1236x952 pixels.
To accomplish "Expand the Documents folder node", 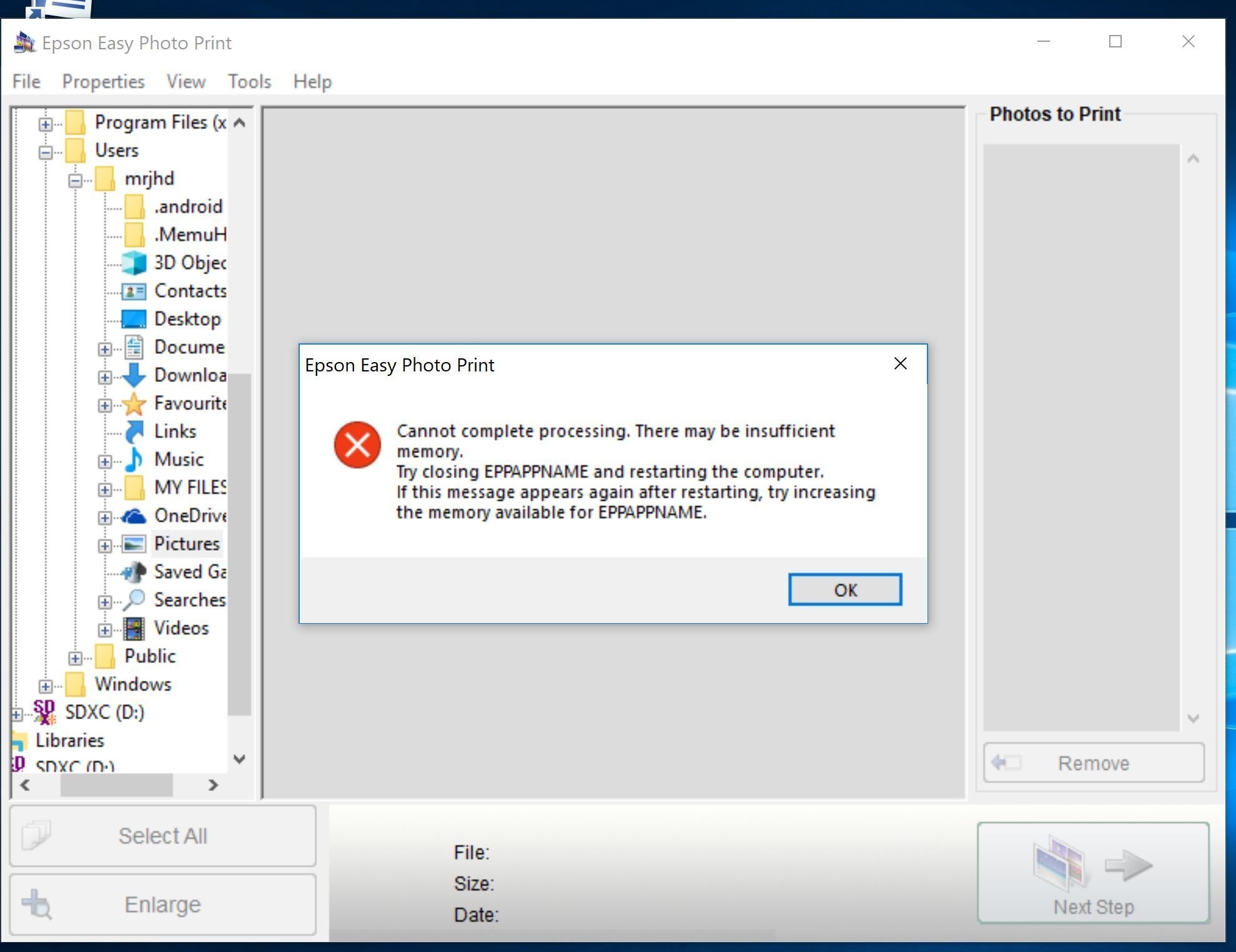I will [105, 349].
